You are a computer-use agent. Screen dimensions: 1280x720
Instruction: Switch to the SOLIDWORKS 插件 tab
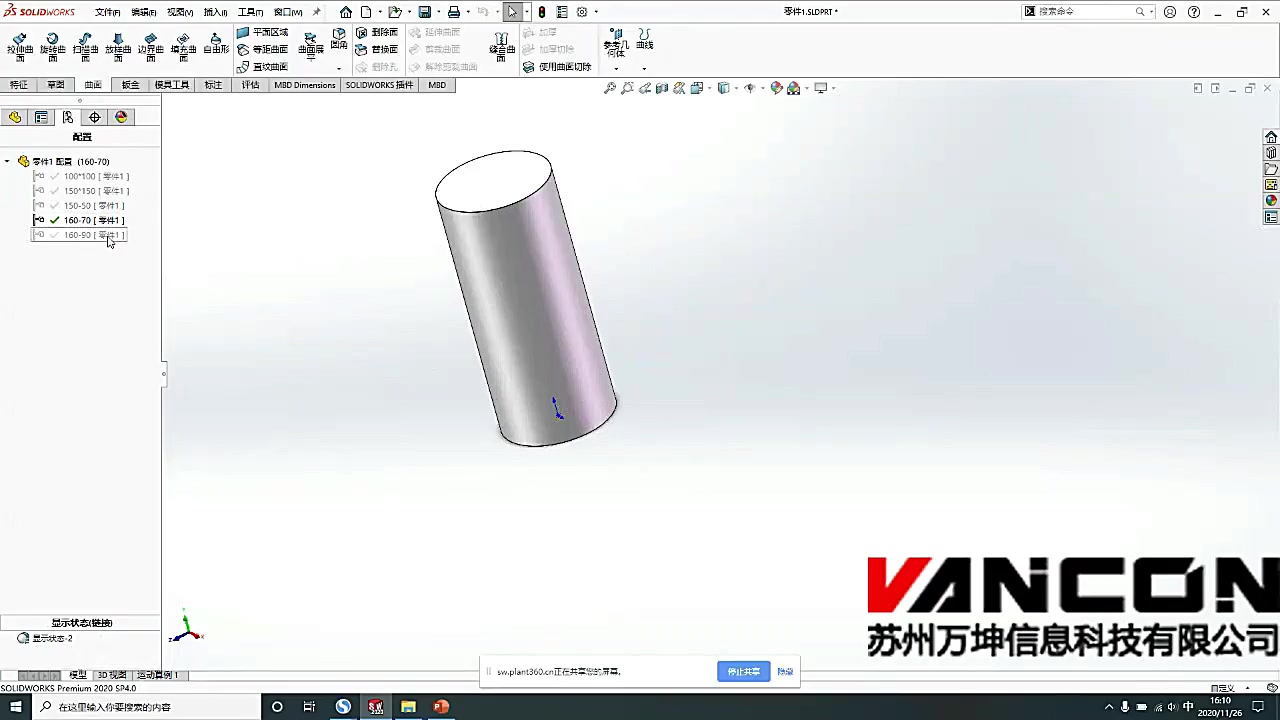[379, 85]
